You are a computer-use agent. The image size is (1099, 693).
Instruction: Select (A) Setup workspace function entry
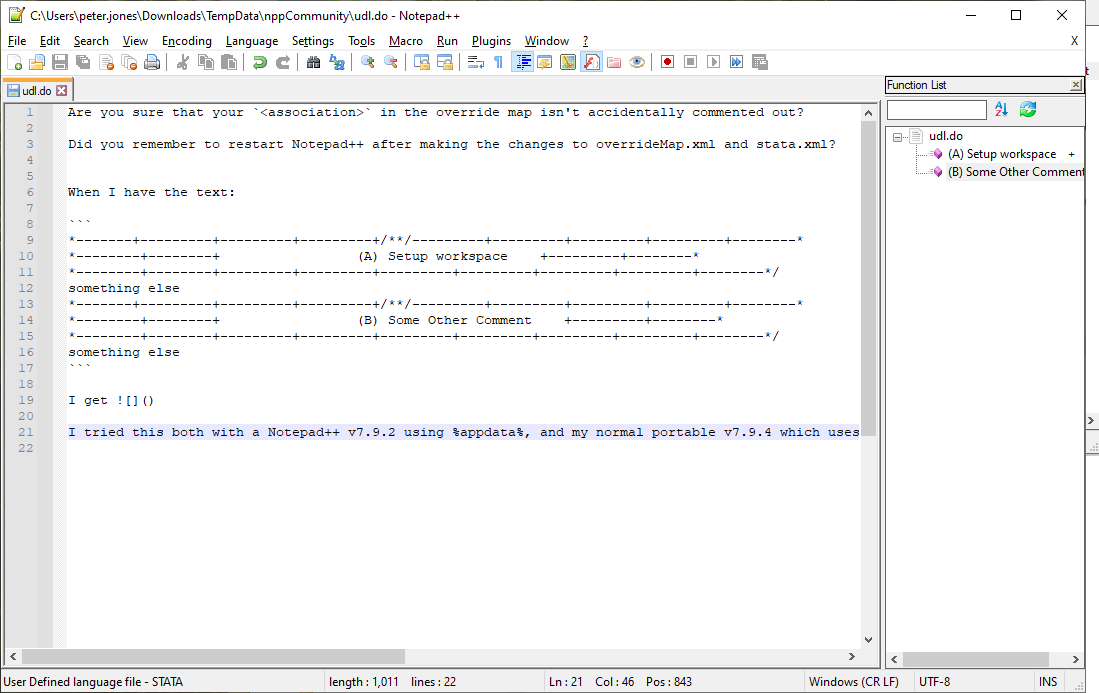[x=1002, y=154]
